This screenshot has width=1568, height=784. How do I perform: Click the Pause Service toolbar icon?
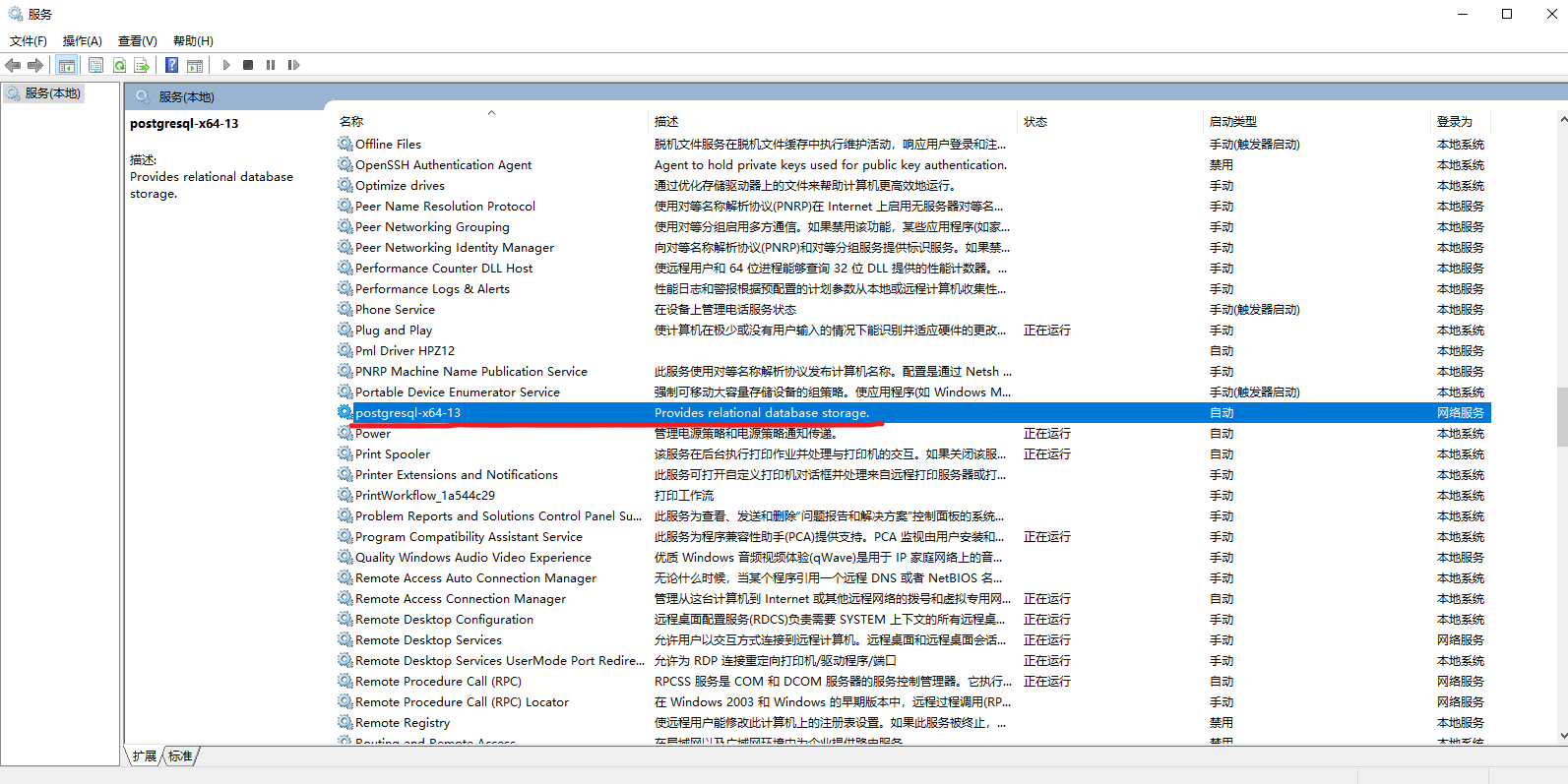click(271, 65)
